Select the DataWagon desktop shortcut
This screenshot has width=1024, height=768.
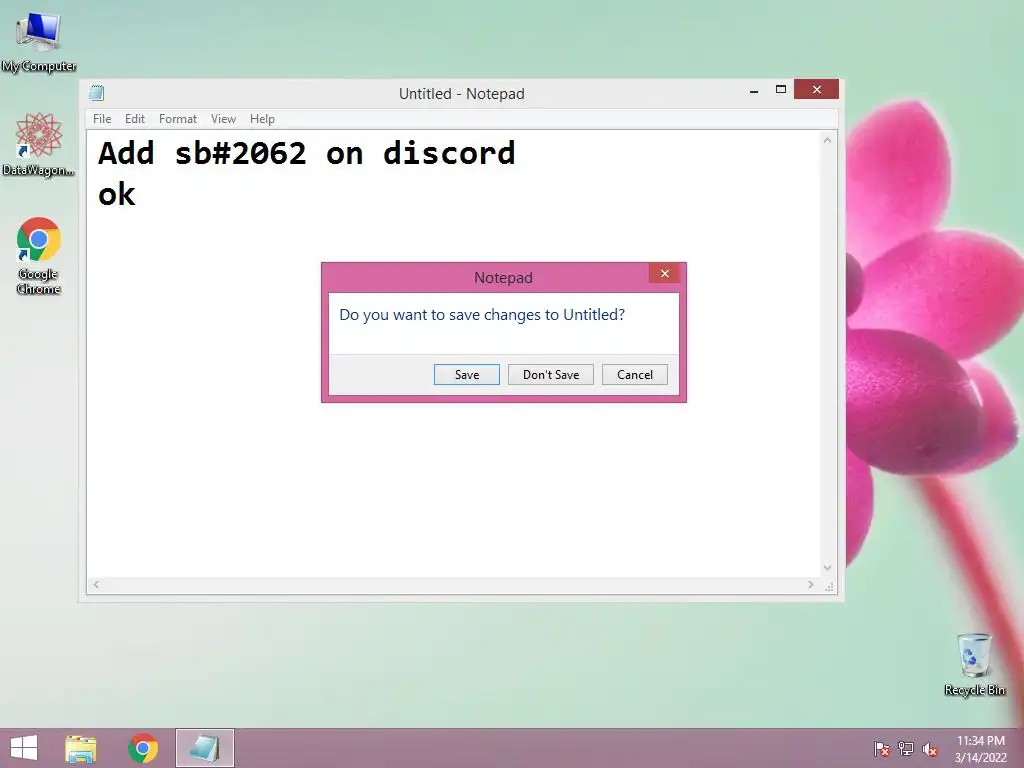(39, 144)
